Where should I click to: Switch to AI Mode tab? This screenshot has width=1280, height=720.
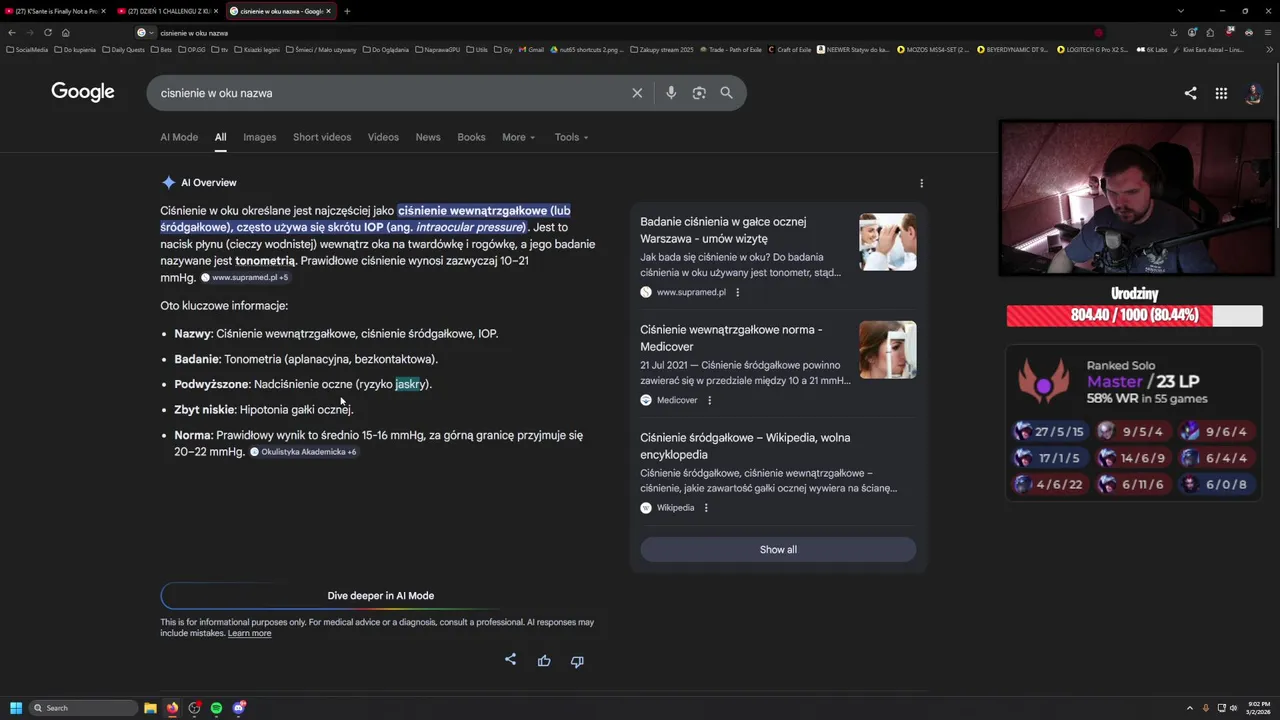click(x=179, y=137)
